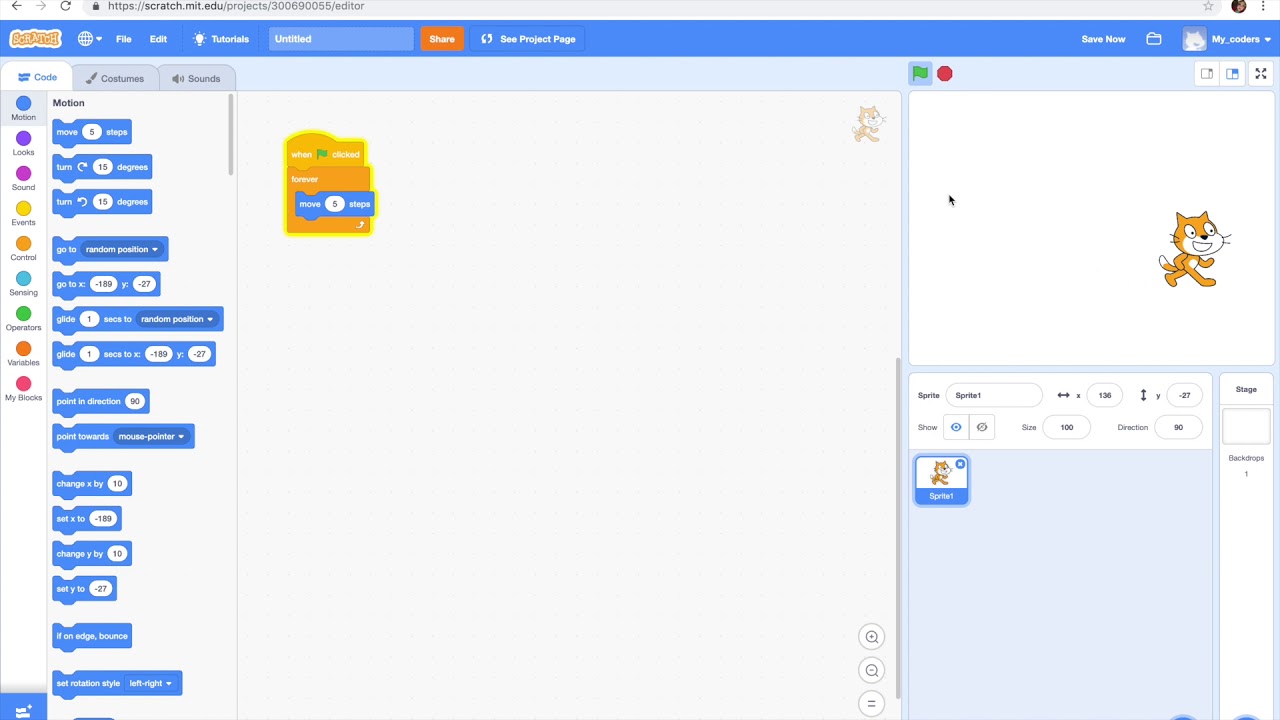The height and width of the screenshot is (720, 1280).
Task: Open the go to random position dropdown
Action: [x=122, y=249]
